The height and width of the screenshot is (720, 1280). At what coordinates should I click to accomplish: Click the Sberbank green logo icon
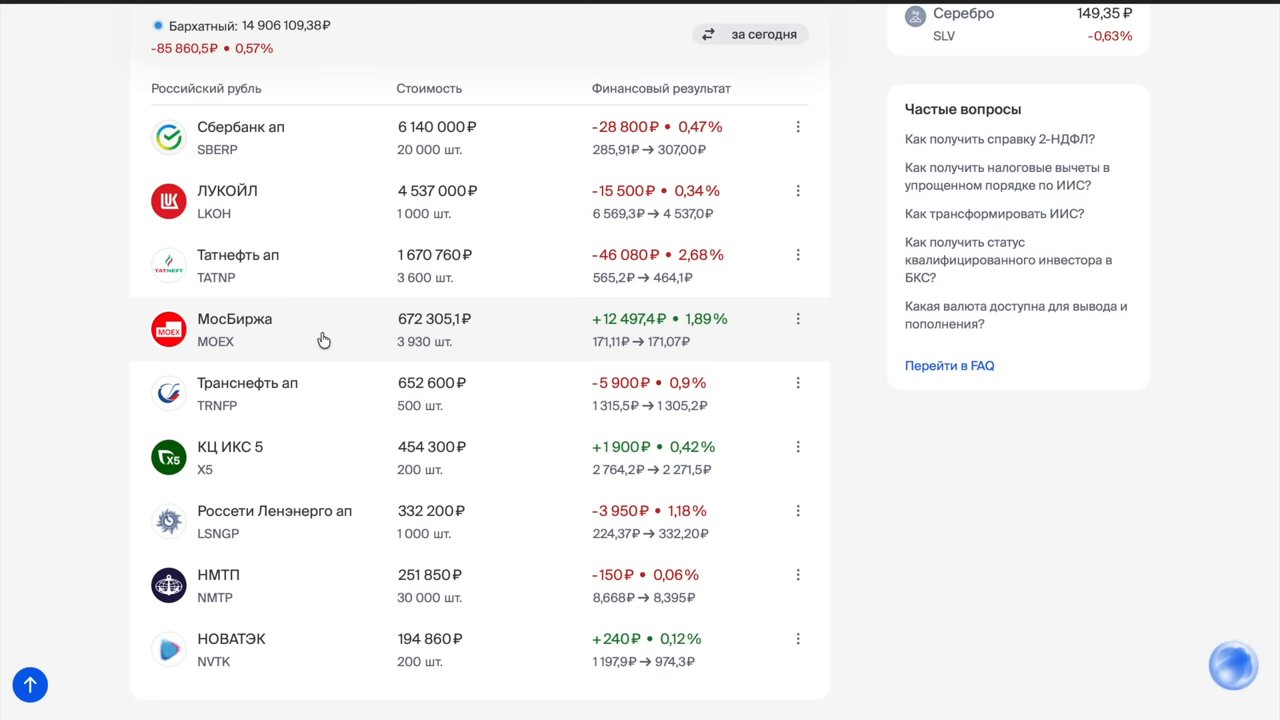tap(169, 138)
